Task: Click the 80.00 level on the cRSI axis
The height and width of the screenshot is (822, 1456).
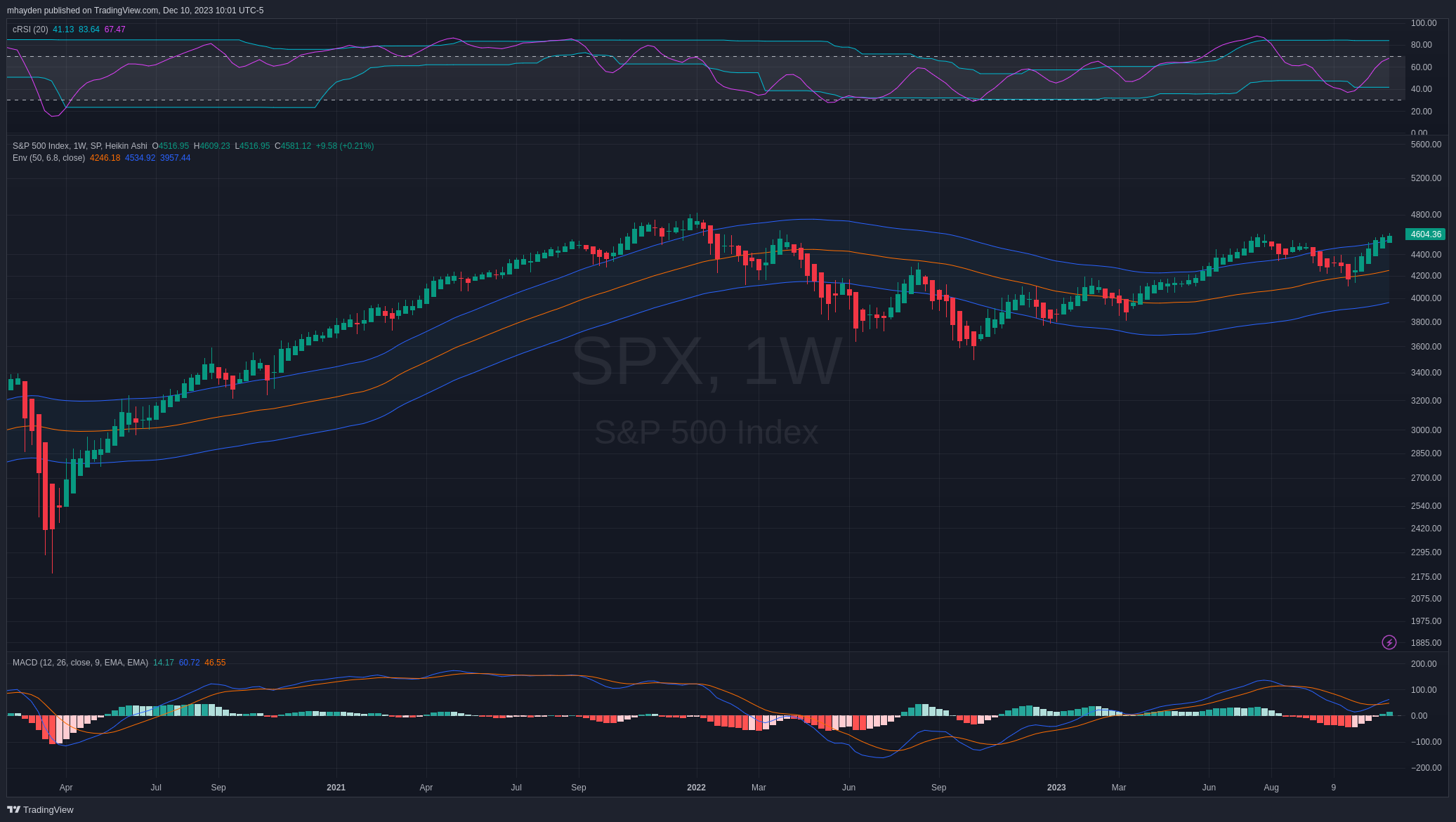Action: [1421, 45]
